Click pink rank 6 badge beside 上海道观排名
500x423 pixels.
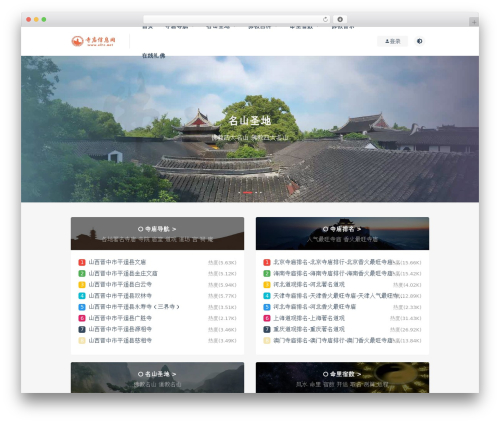(267, 318)
